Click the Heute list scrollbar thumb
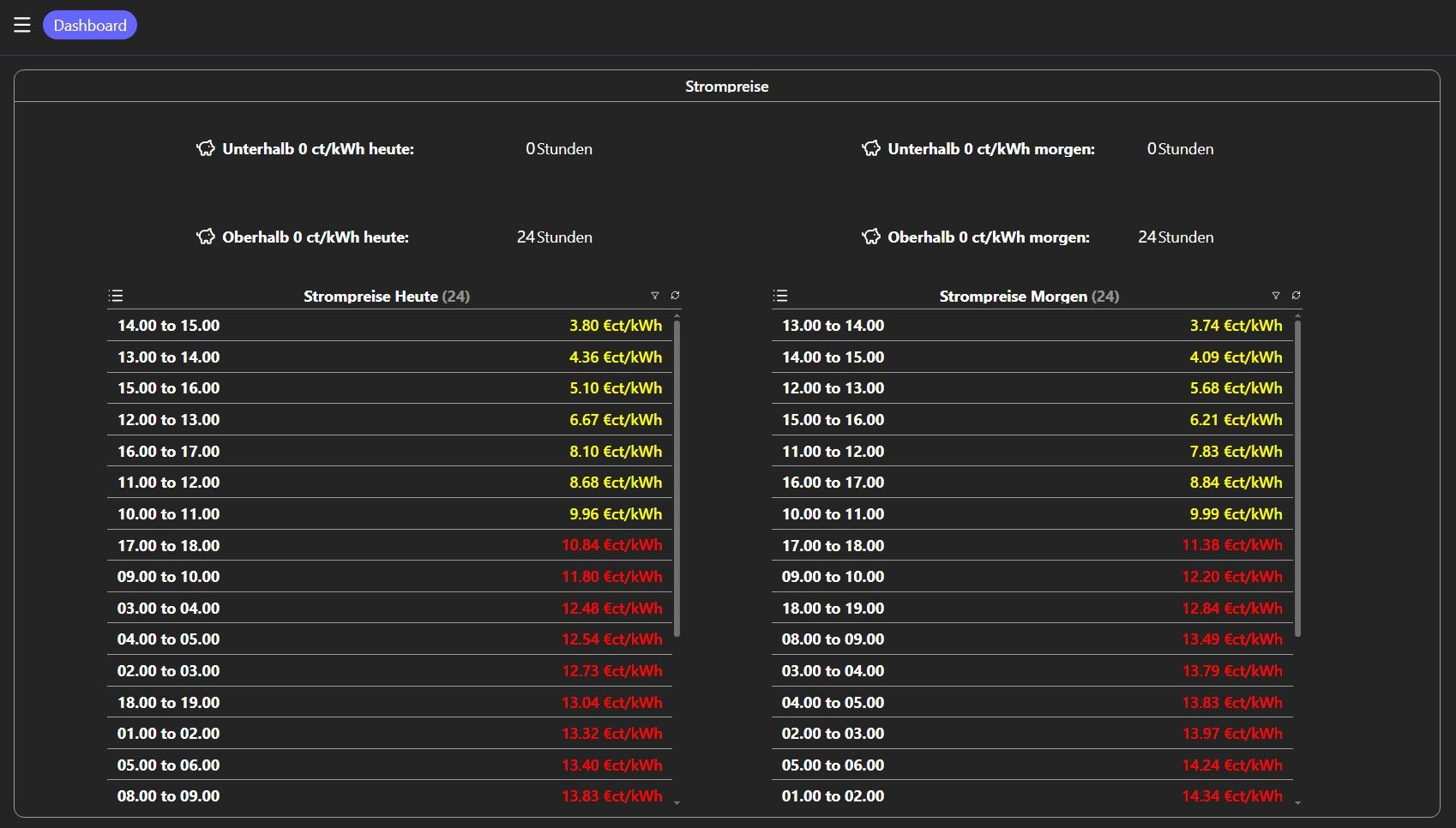The width and height of the screenshot is (1456, 828). (677, 478)
